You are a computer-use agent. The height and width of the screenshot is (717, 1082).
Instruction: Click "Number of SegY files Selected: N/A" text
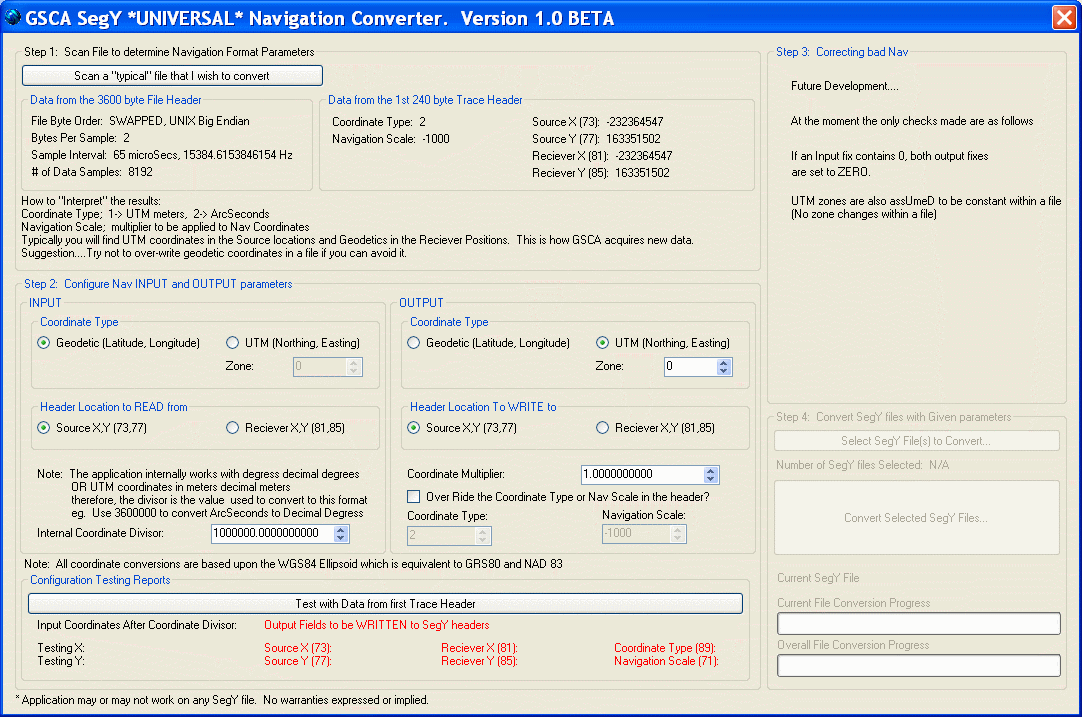pyautogui.click(x=863, y=465)
